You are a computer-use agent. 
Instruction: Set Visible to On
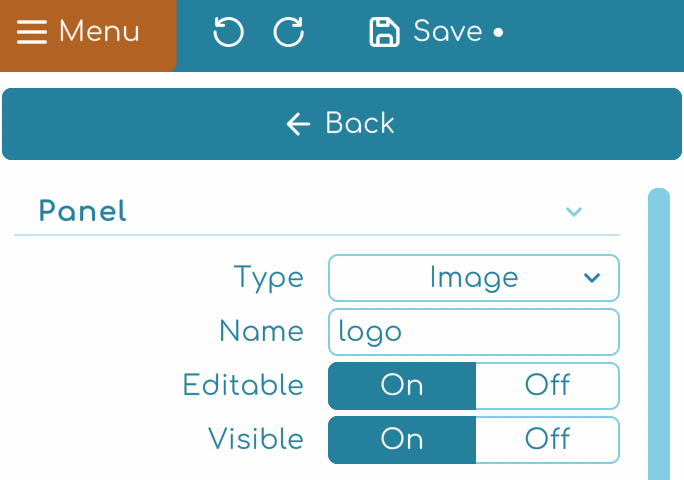(x=402, y=440)
